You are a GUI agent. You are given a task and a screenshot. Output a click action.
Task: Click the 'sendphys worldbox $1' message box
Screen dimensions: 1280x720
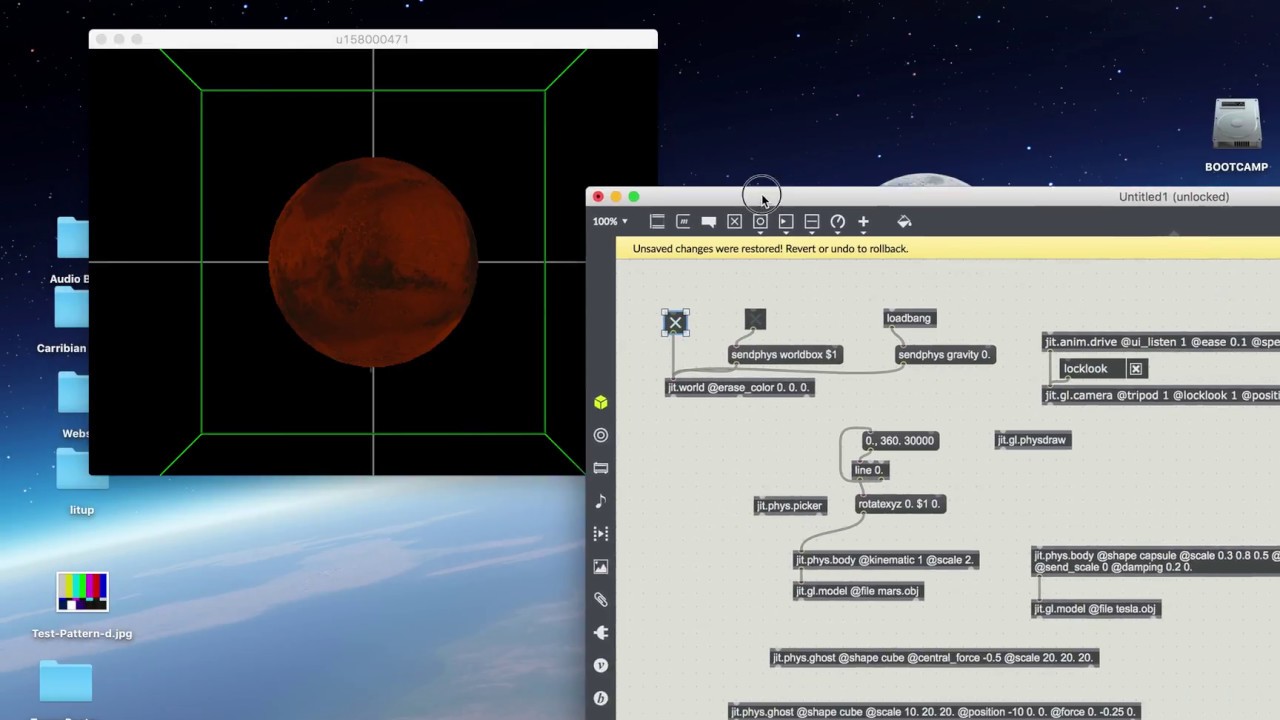[x=785, y=355]
